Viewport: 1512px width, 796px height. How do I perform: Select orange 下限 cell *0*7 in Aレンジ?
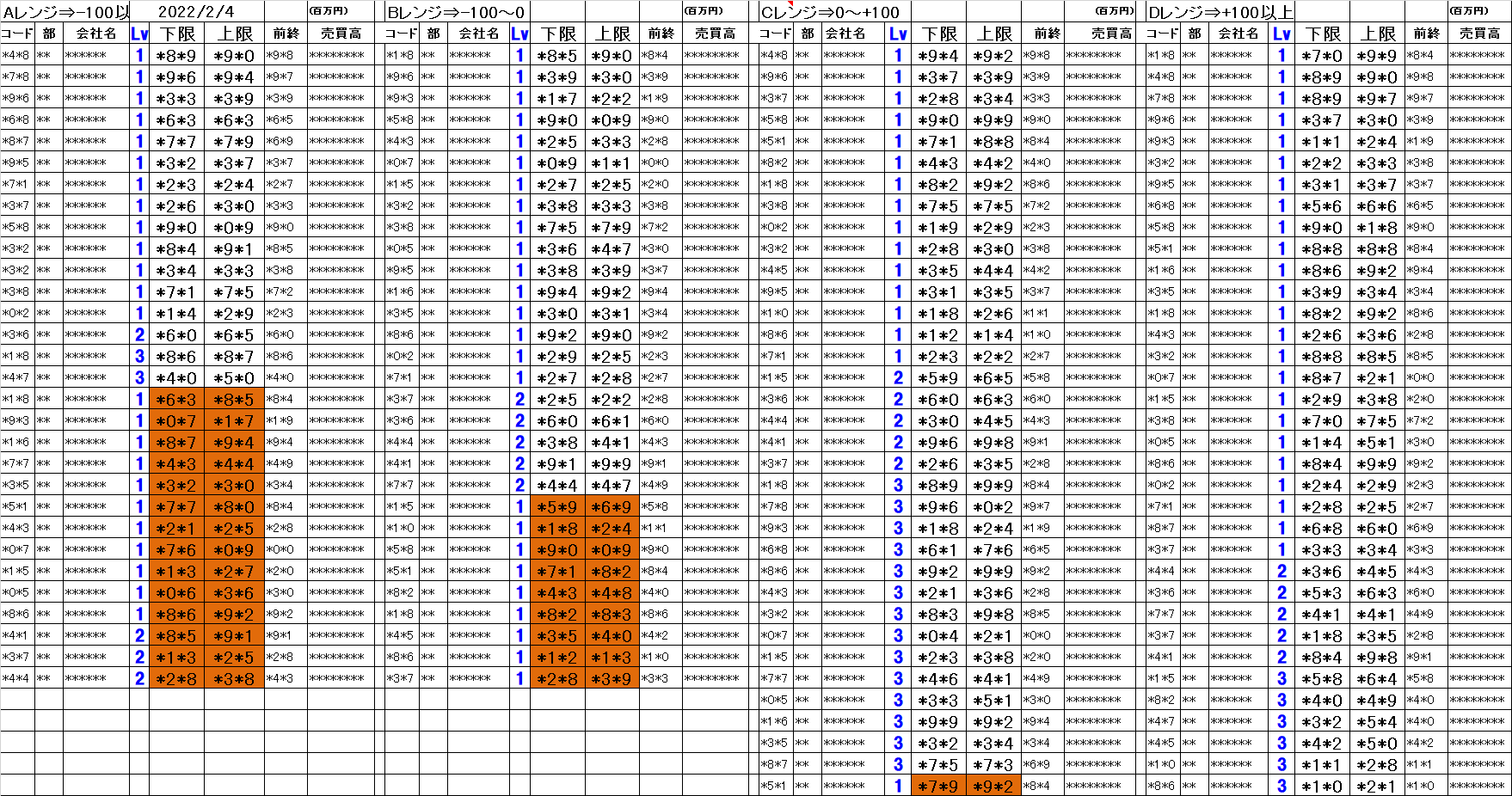tap(176, 420)
